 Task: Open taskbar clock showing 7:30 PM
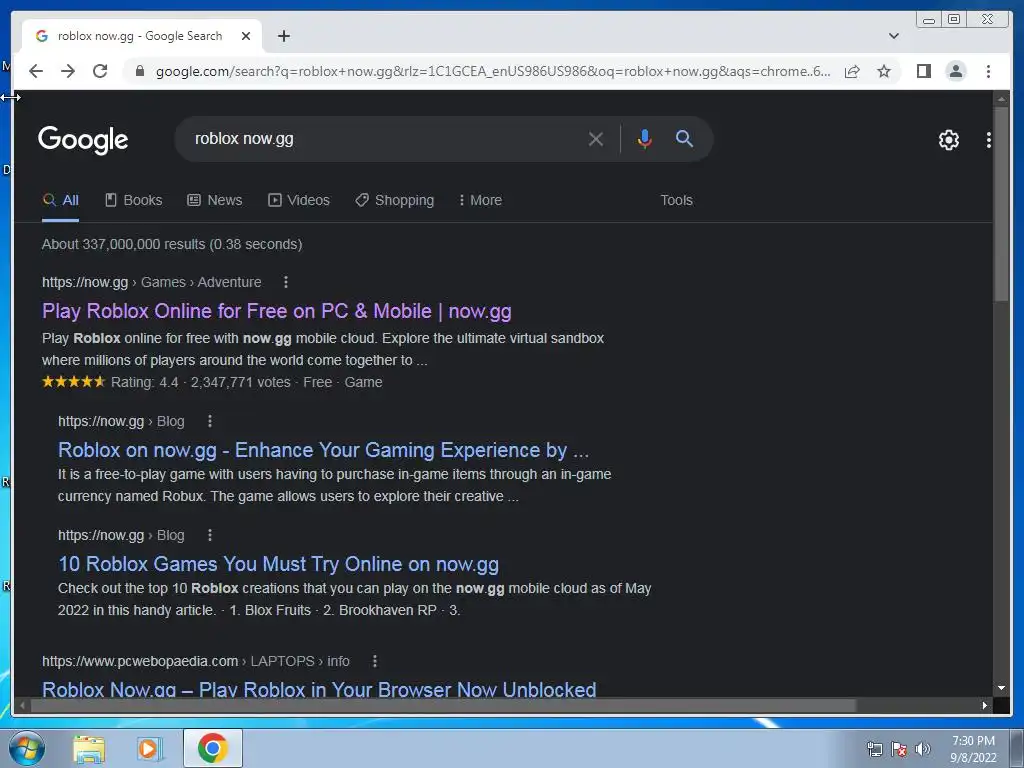coord(973,749)
